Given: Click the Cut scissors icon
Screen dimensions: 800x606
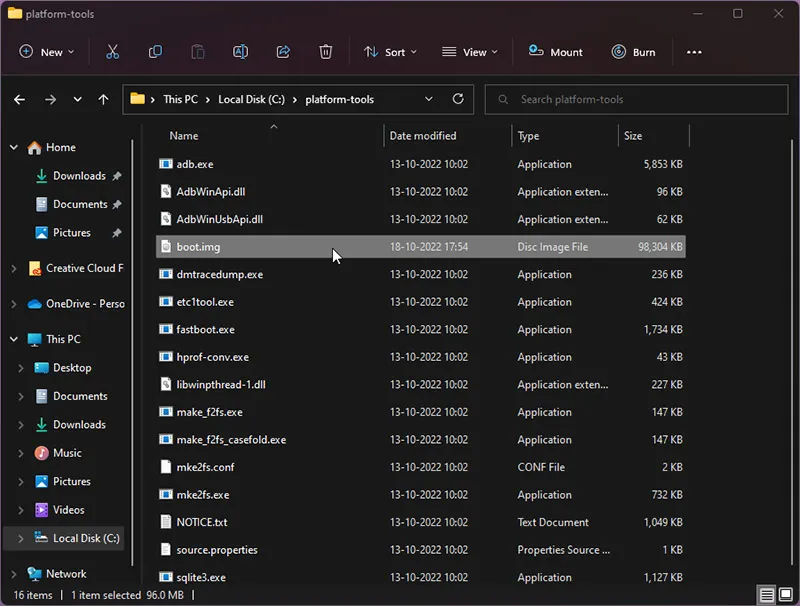Looking at the screenshot, I should tap(112, 52).
